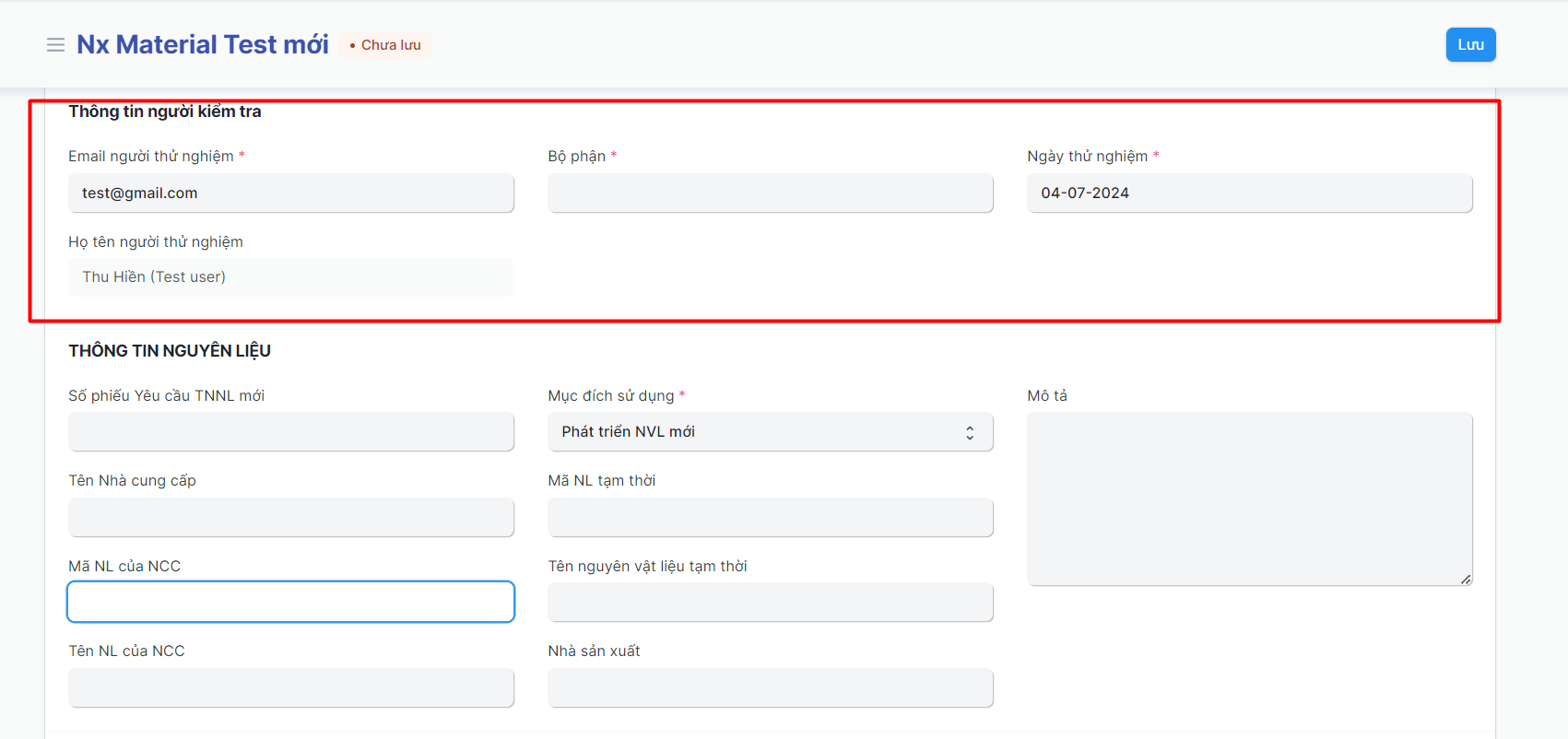Open the 'Mục đích sử dụng' dropdown

756,432
